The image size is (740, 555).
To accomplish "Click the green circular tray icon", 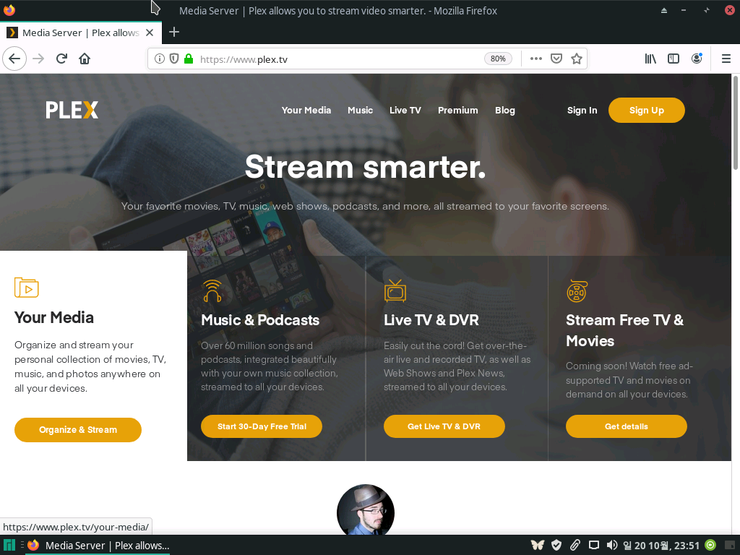I will pyautogui.click(x=710, y=545).
